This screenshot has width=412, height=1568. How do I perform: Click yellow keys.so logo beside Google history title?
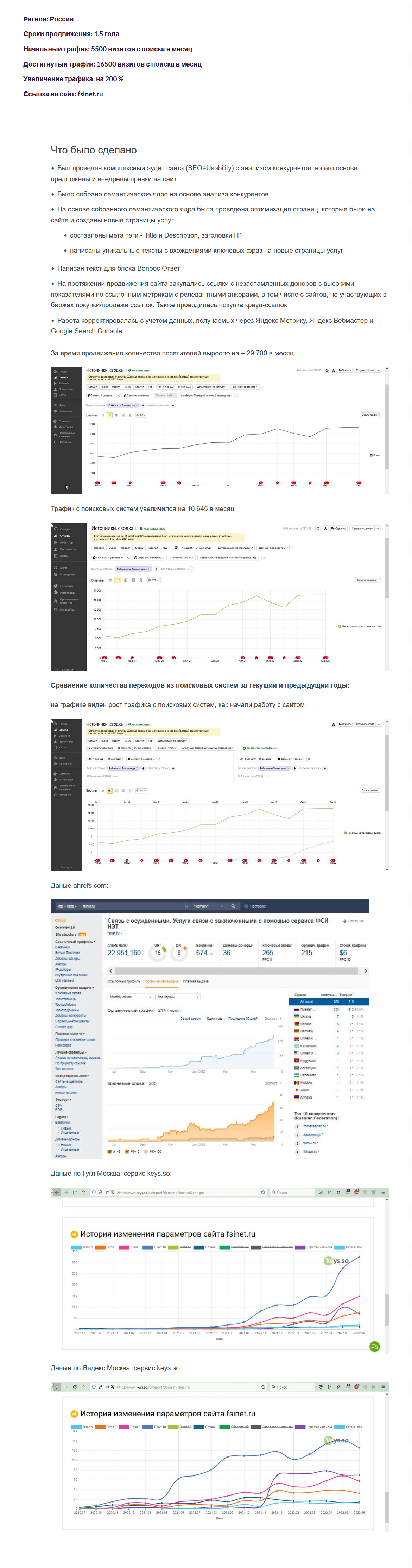pos(75,1234)
